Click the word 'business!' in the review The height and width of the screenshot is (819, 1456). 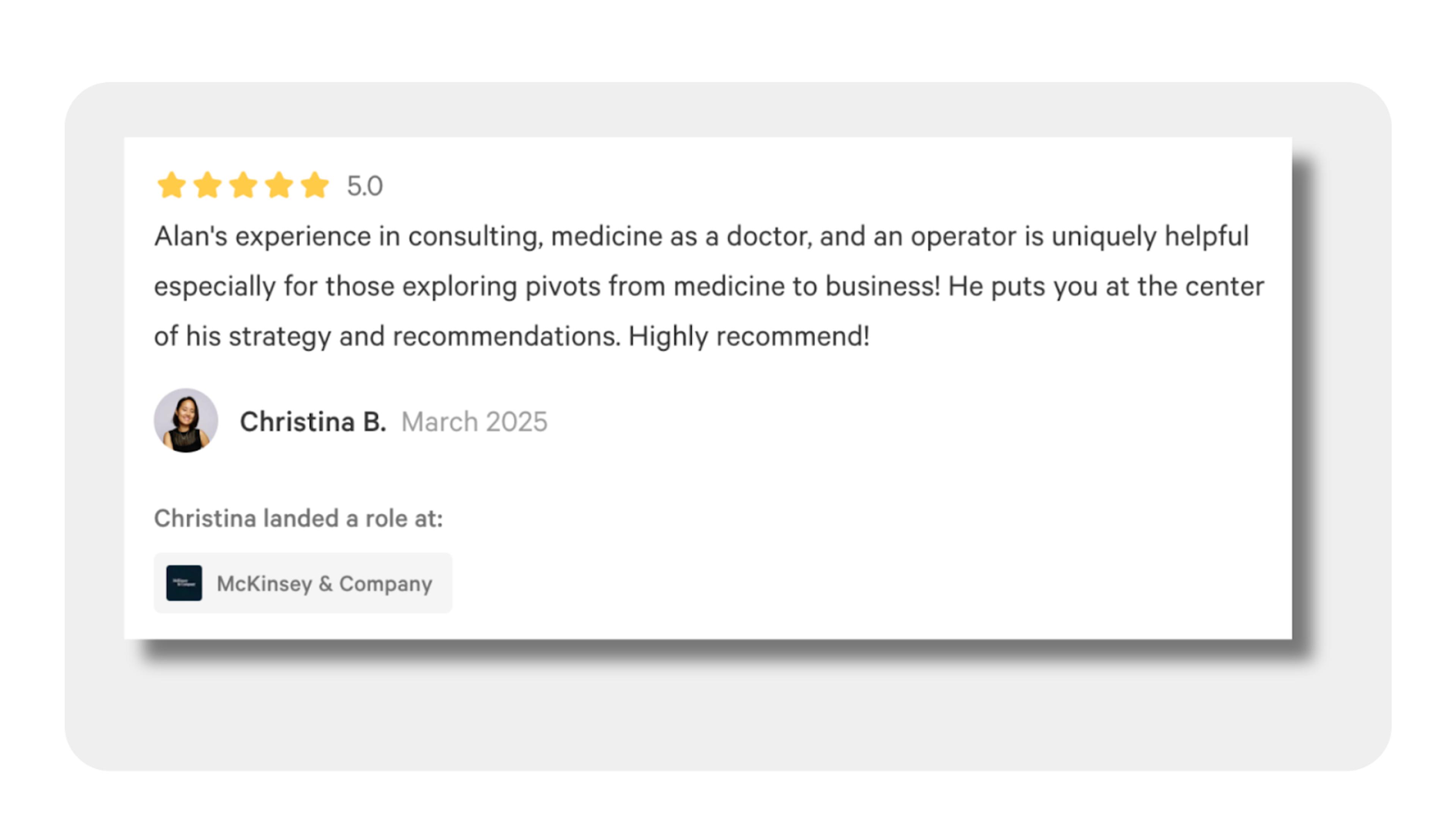(x=882, y=286)
